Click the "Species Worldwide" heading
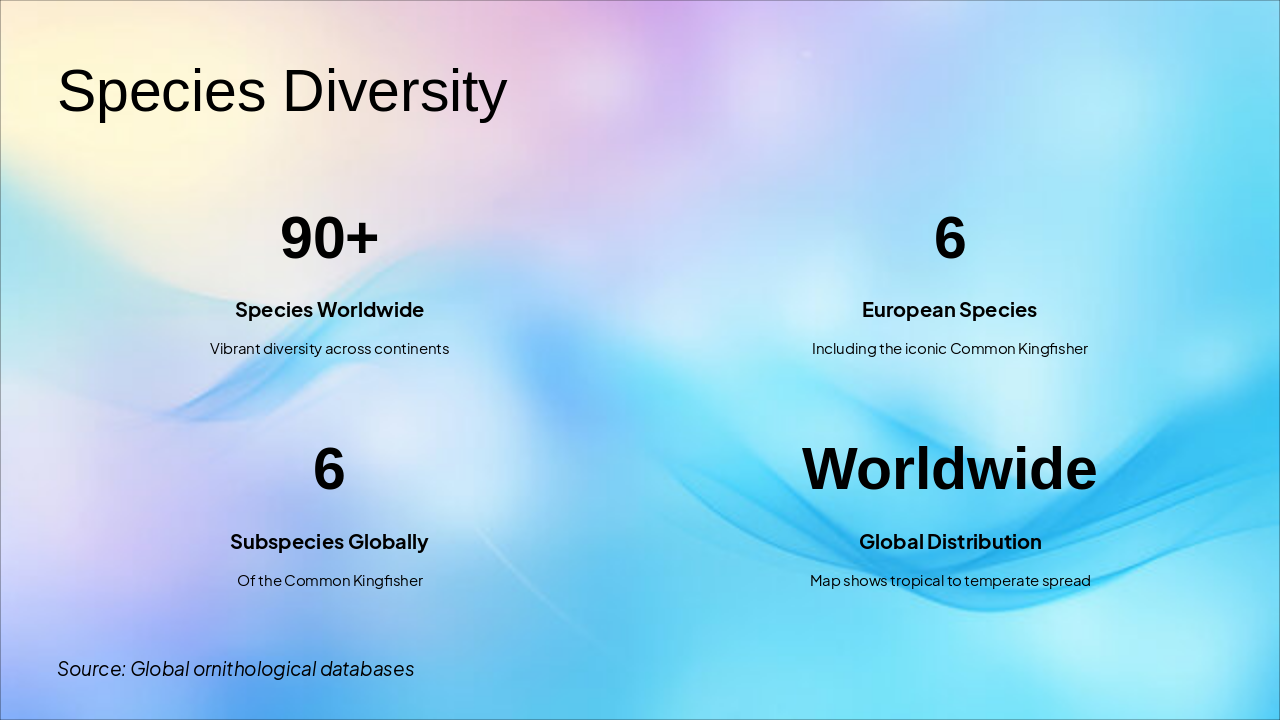The image size is (1280, 720). tap(329, 310)
